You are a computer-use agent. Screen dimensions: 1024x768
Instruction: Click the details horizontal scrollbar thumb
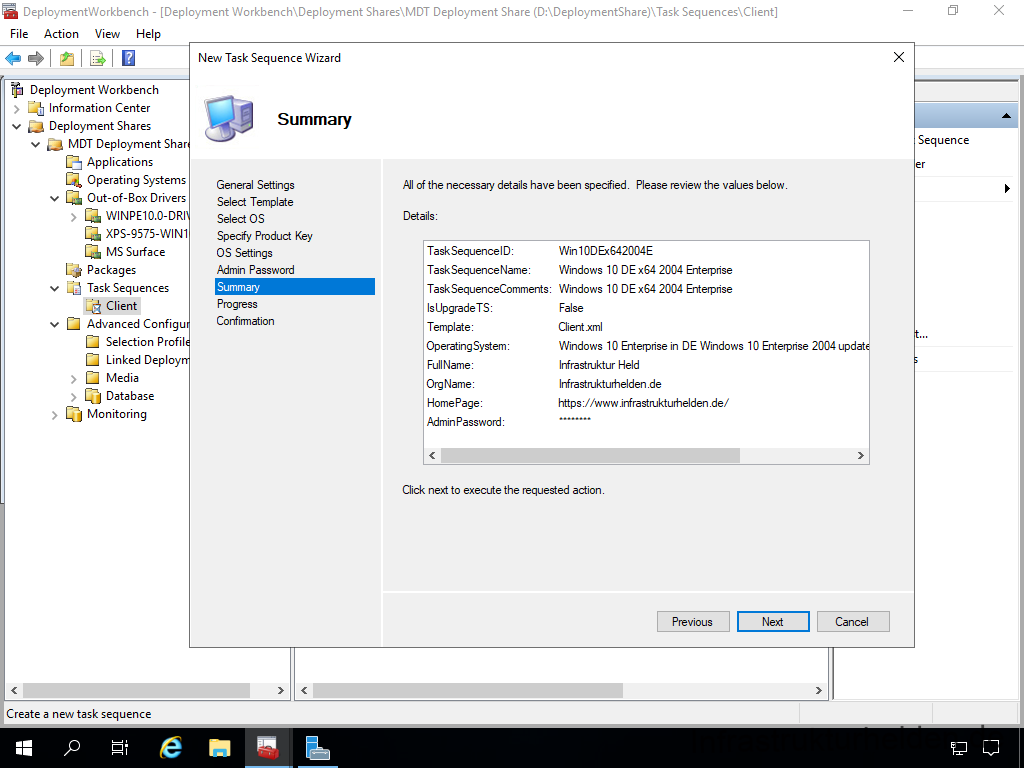coord(590,456)
